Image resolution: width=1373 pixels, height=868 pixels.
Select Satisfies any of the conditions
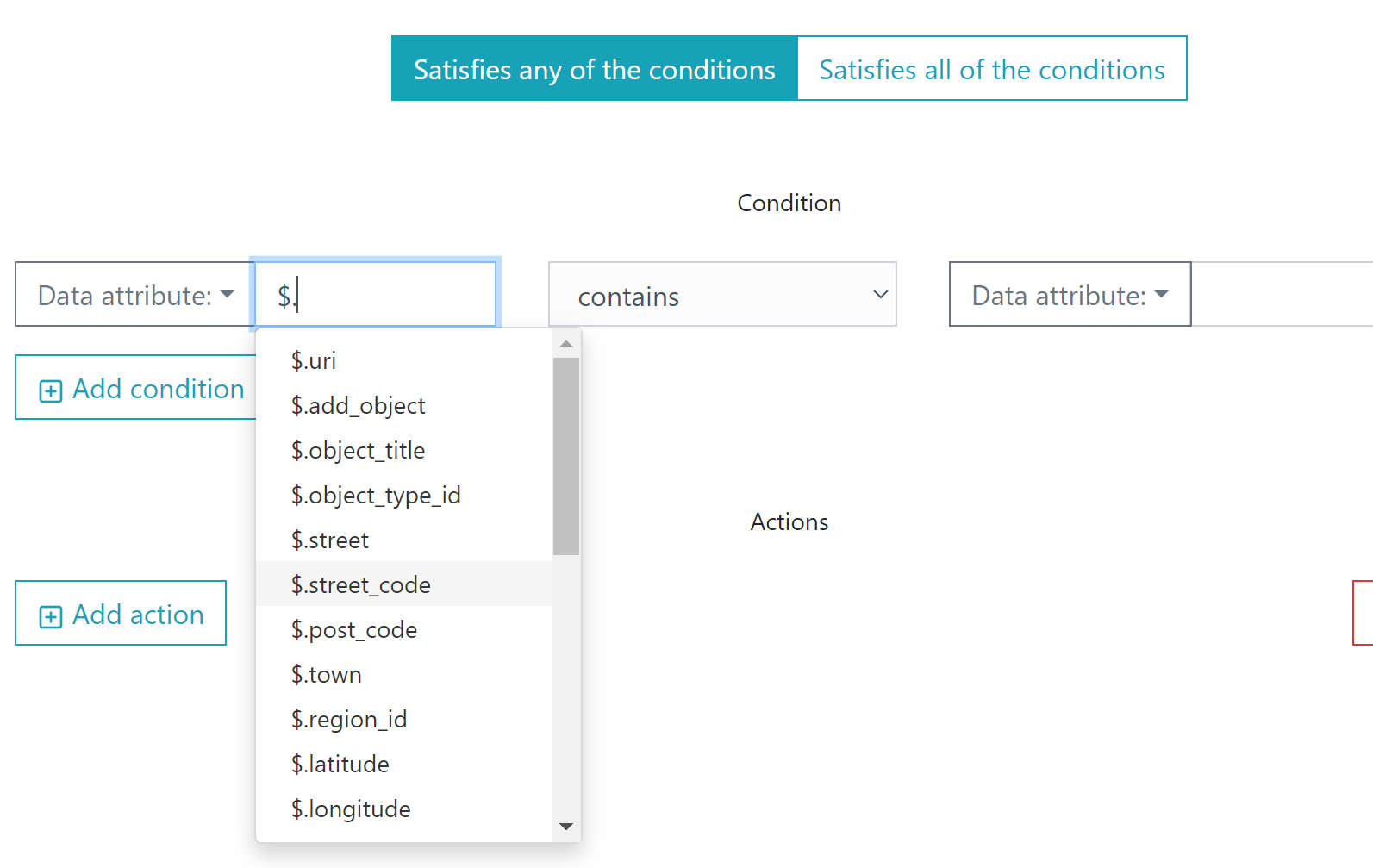595,69
